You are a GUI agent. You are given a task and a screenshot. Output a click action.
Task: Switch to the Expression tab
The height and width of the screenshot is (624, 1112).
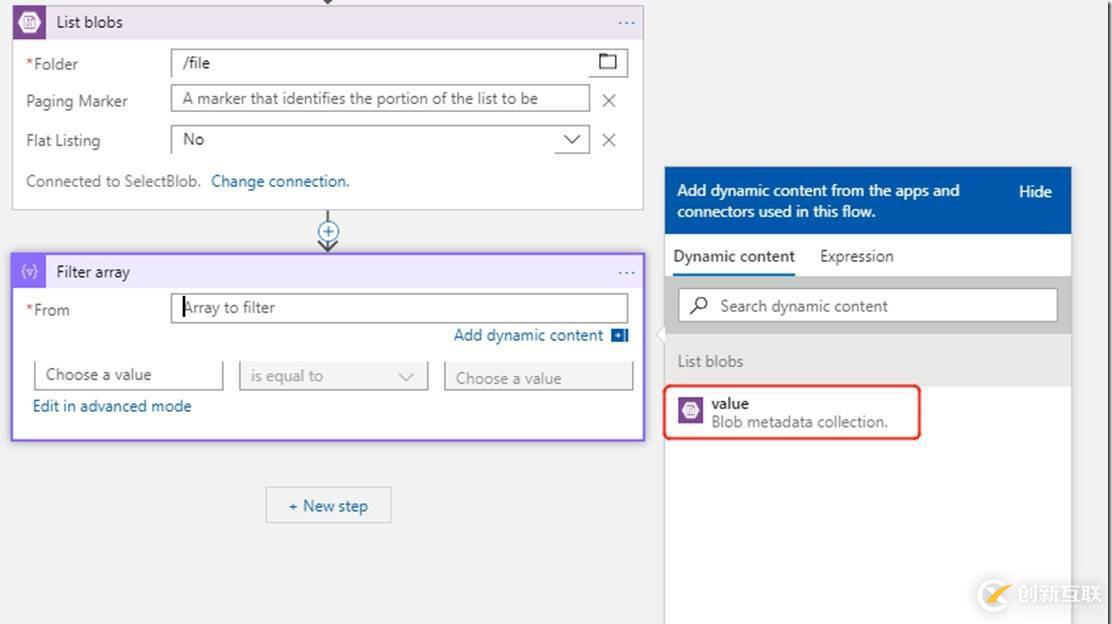click(x=857, y=257)
